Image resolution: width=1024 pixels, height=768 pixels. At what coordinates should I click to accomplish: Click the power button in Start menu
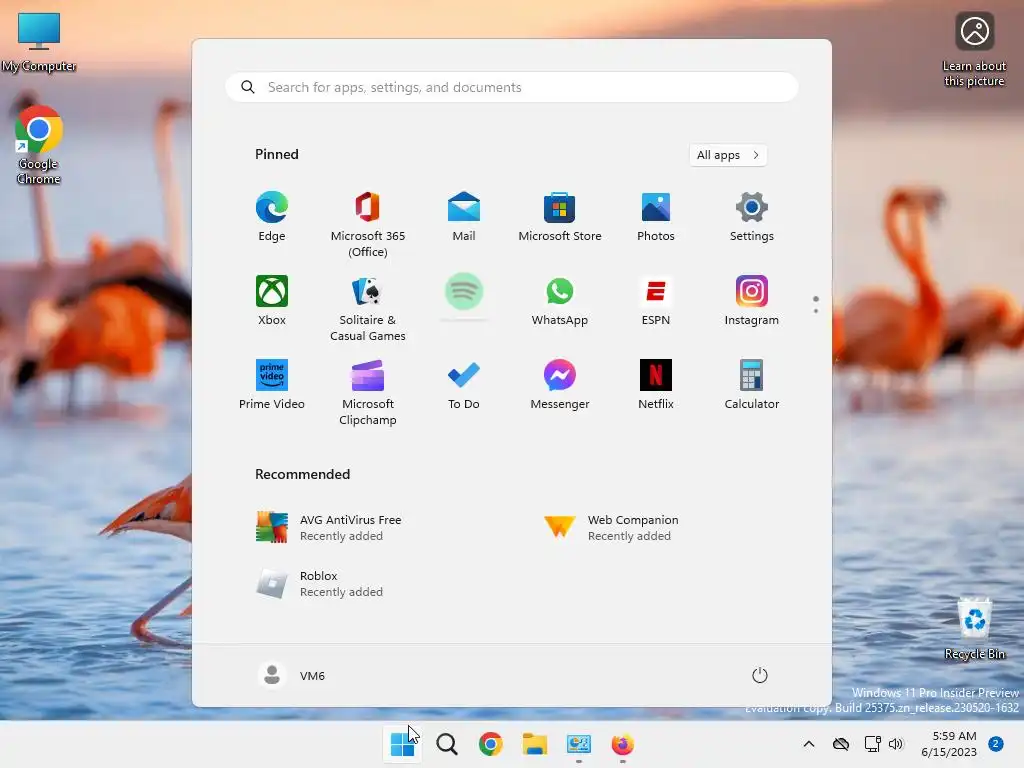pos(760,675)
